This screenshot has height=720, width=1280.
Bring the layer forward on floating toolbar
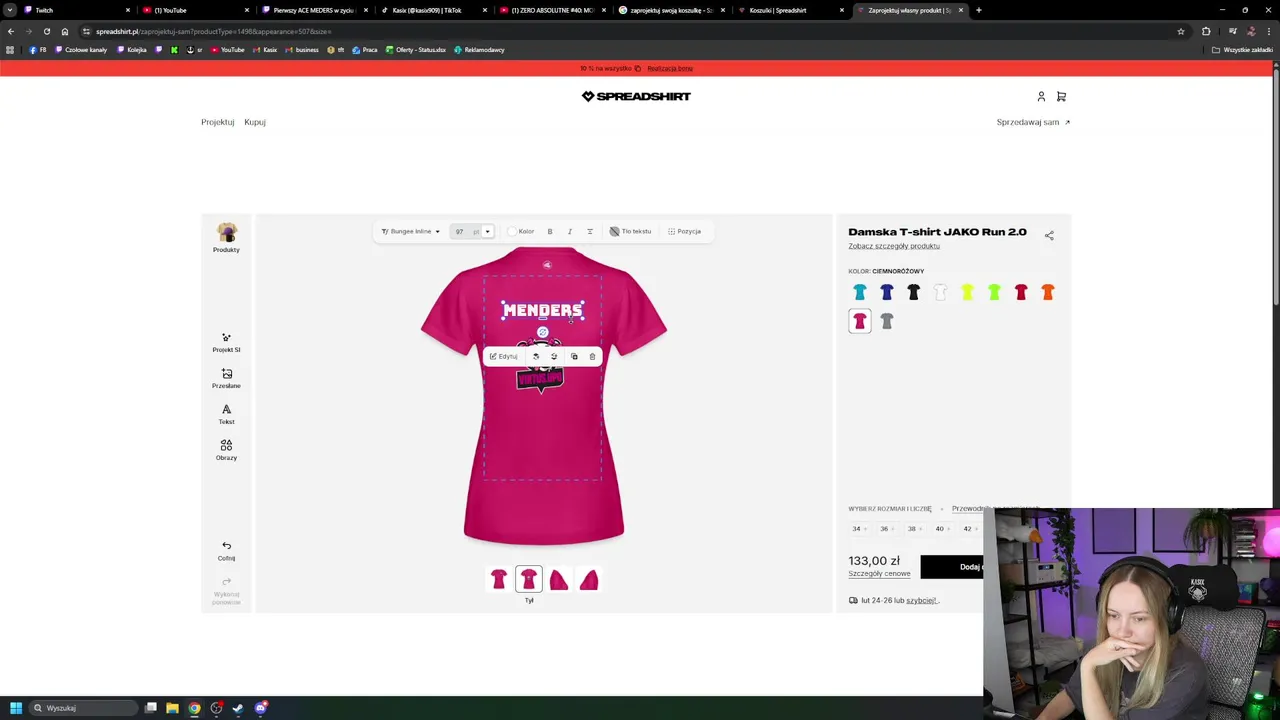(536, 356)
